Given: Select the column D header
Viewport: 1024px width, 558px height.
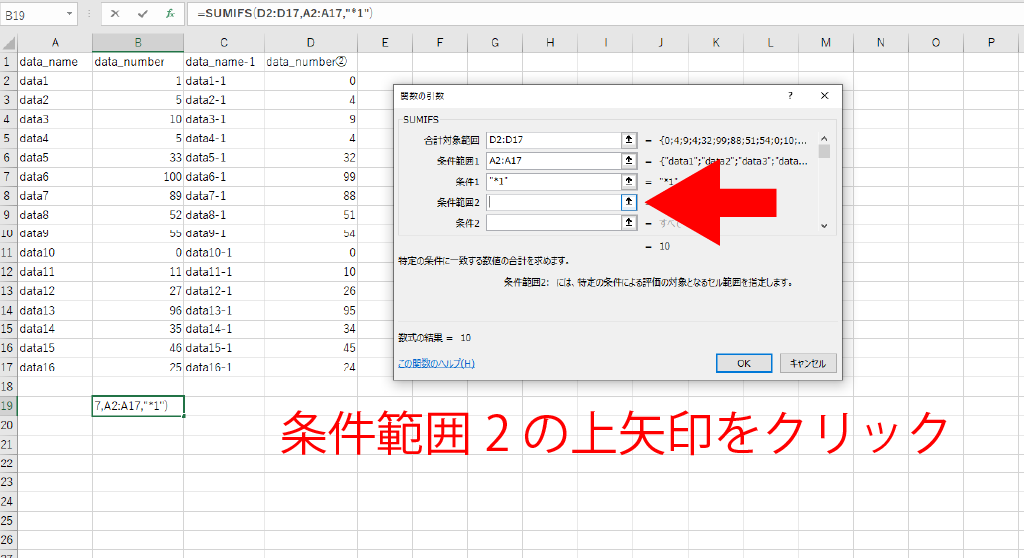Looking at the screenshot, I should point(311,42).
